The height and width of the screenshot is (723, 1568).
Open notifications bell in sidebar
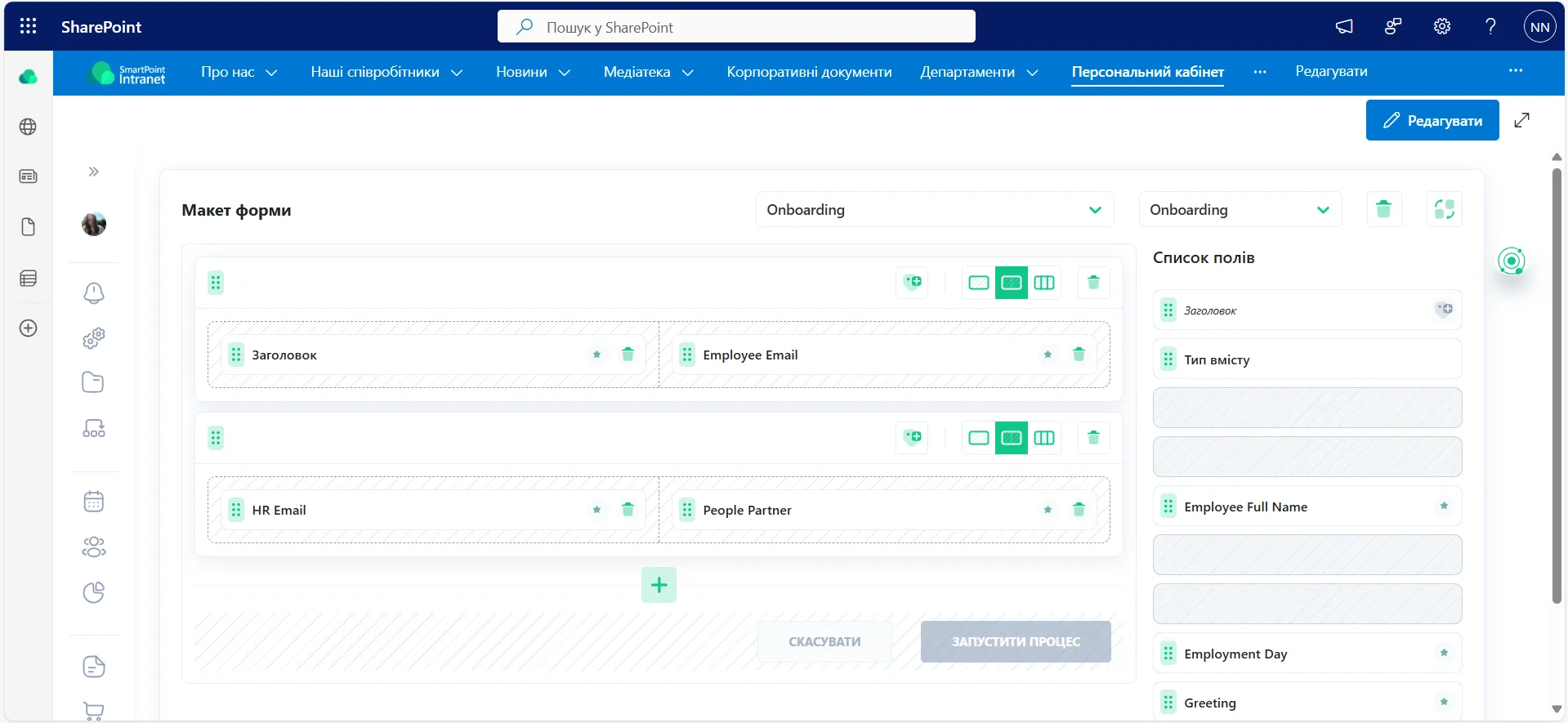coord(94,293)
